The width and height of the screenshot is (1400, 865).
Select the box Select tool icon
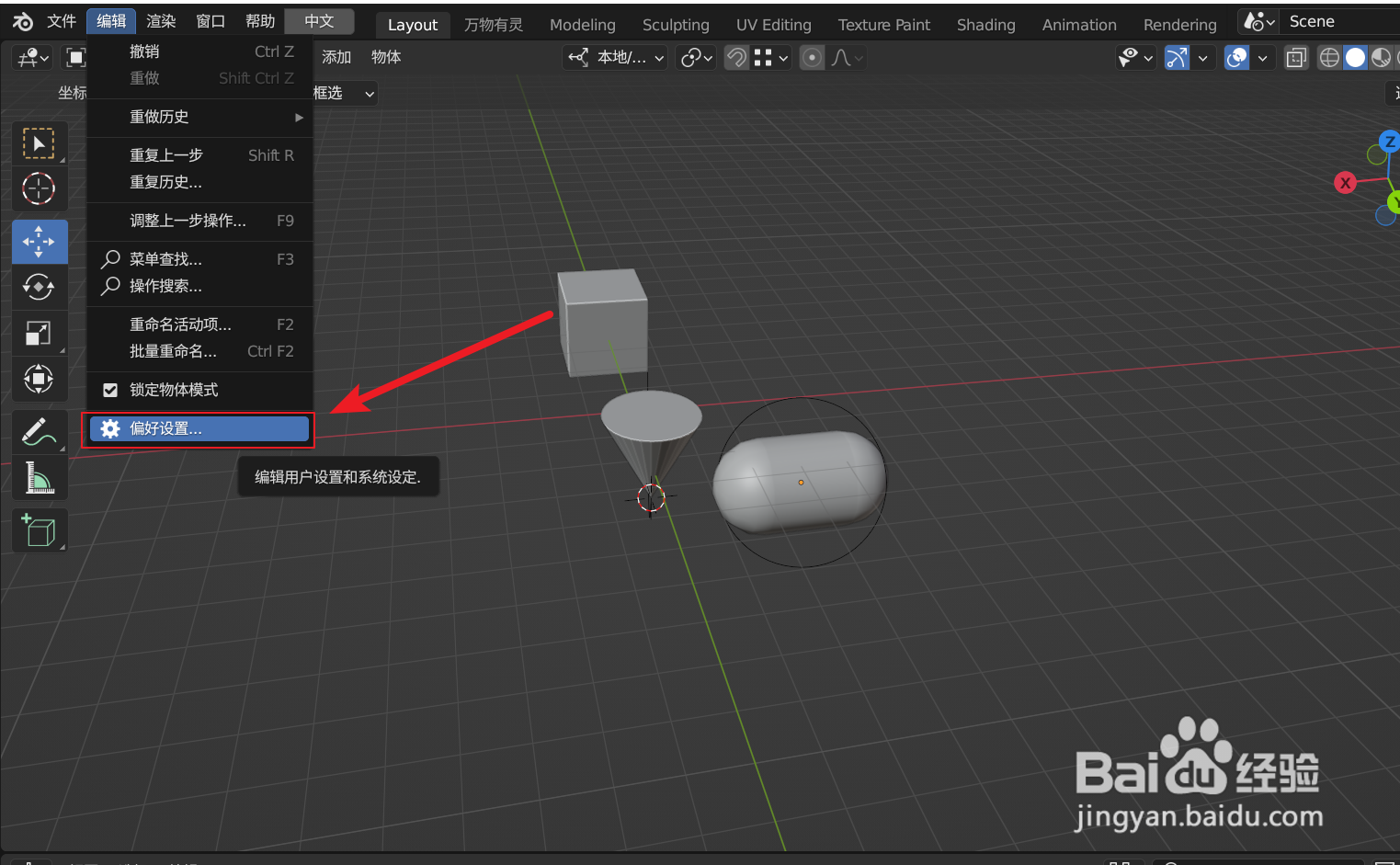click(x=39, y=144)
